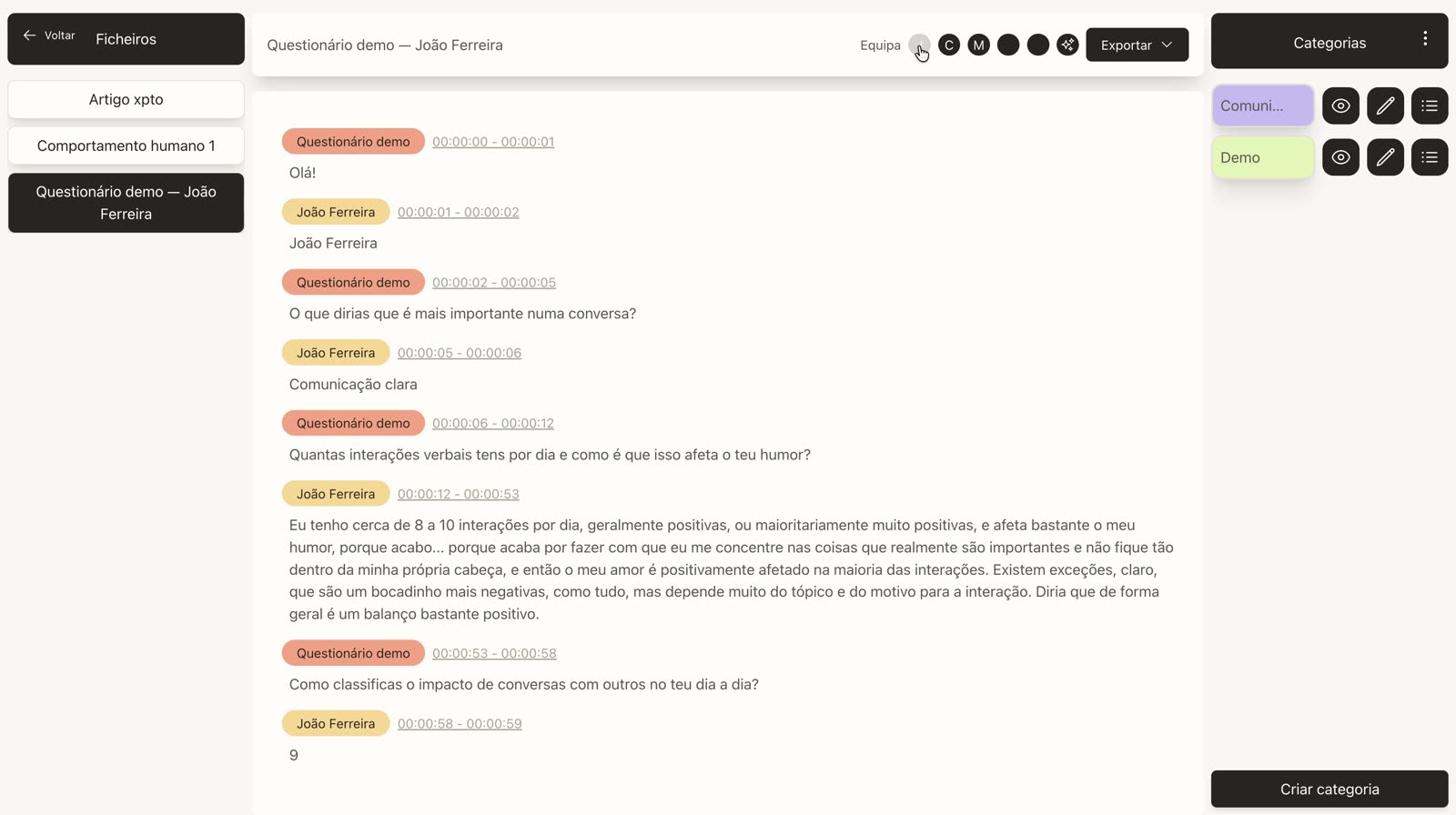Click the greeting text 'Olá!'
Screen dimensions: 1456x815
coord(302,173)
